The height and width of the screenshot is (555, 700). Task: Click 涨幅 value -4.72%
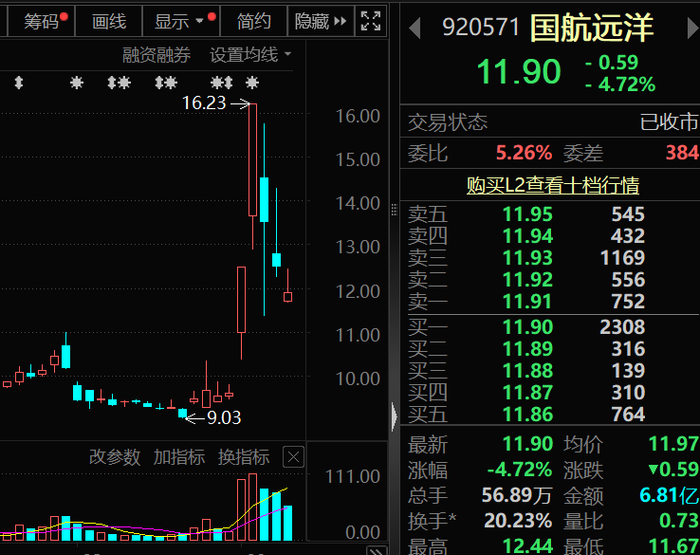520,470
